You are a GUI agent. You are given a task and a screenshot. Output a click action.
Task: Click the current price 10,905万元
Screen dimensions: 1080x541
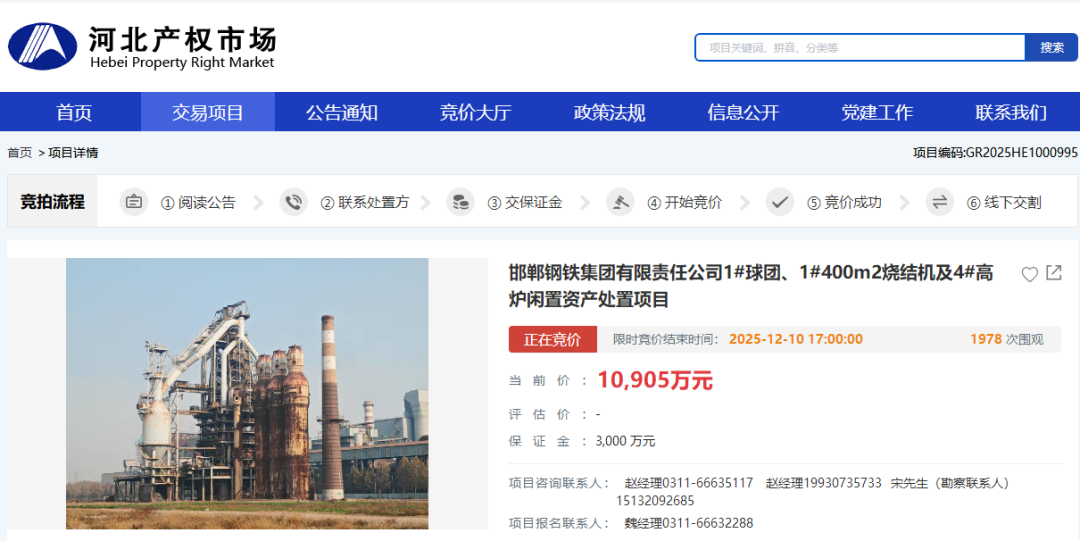coord(655,380)
